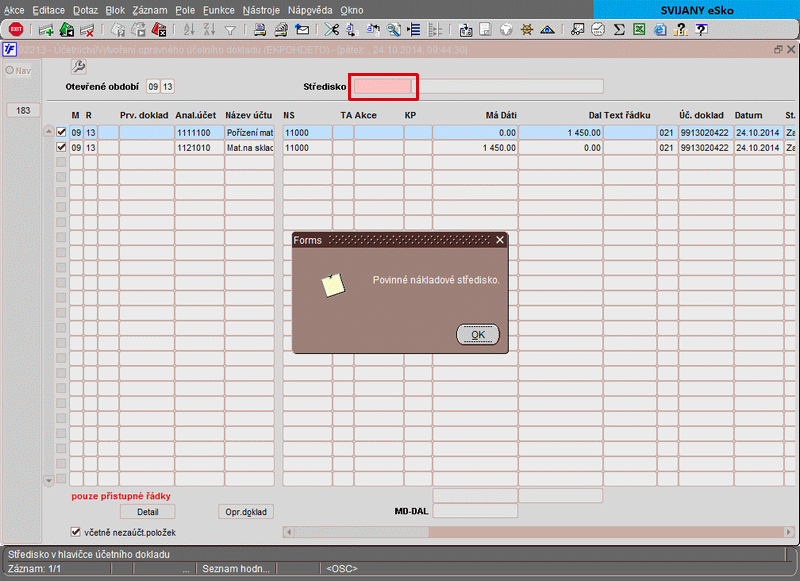Click the Má Dáti value 1 450.00
Viewport: 800px width, 581px height.
tap(475, 147)
